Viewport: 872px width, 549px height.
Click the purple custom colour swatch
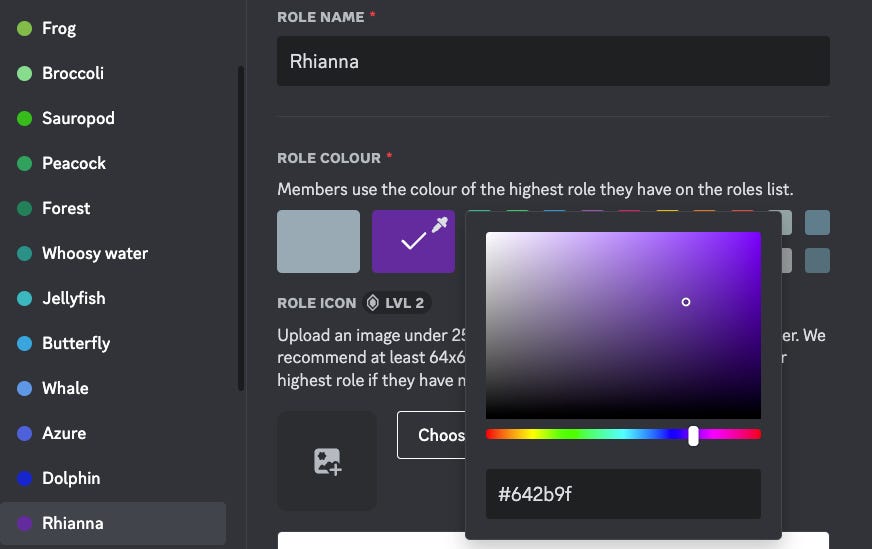tap(413, 241)
